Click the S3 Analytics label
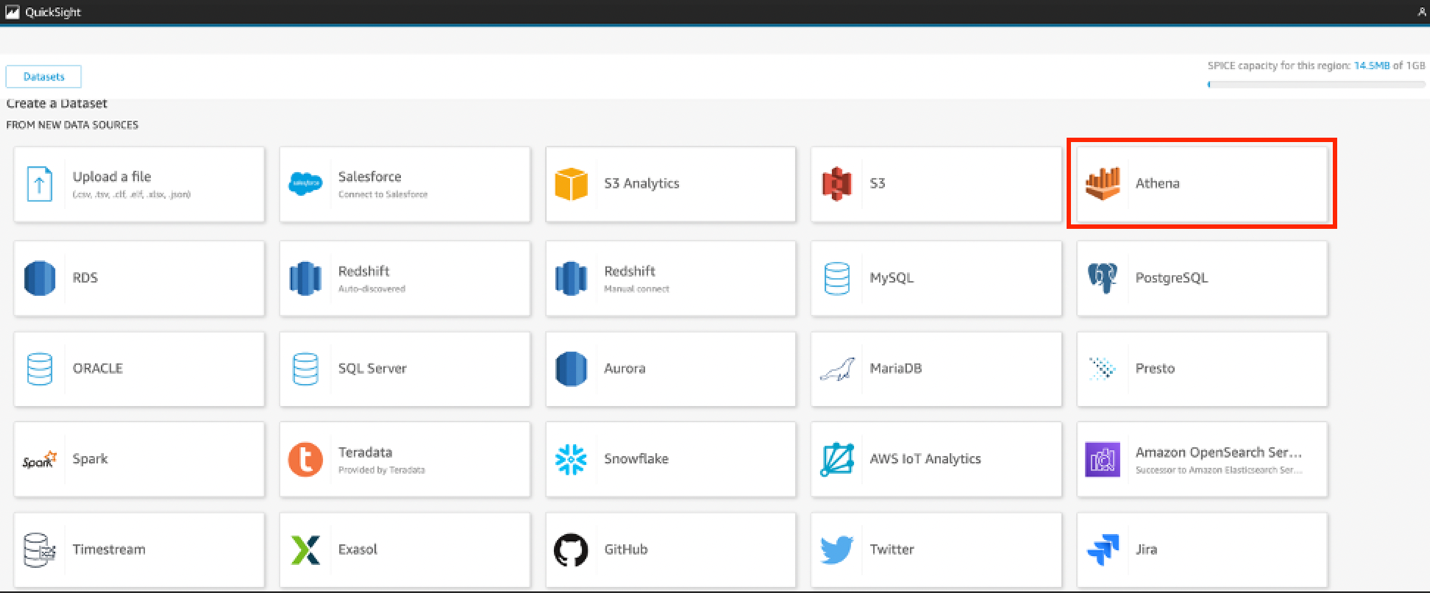The height and width of the screenshot is (593, 1430). [x=642, y=184]
